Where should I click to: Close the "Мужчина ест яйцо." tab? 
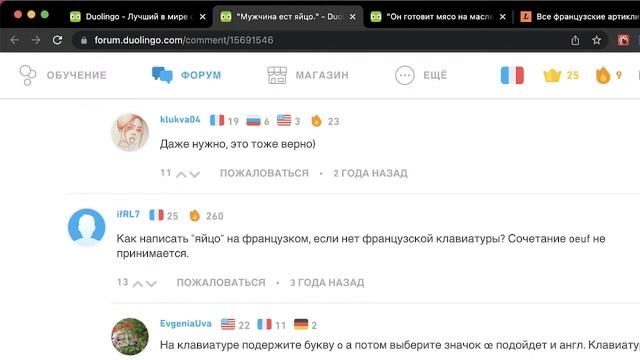tap(353, 17)
